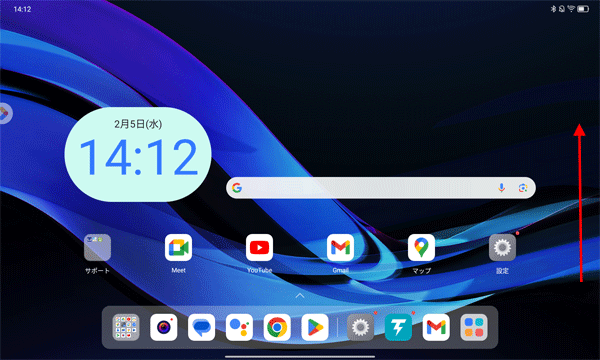The image size is (600, 360).
Task: Expand the app drawer chevron above dock
Action: click(300, 295)
